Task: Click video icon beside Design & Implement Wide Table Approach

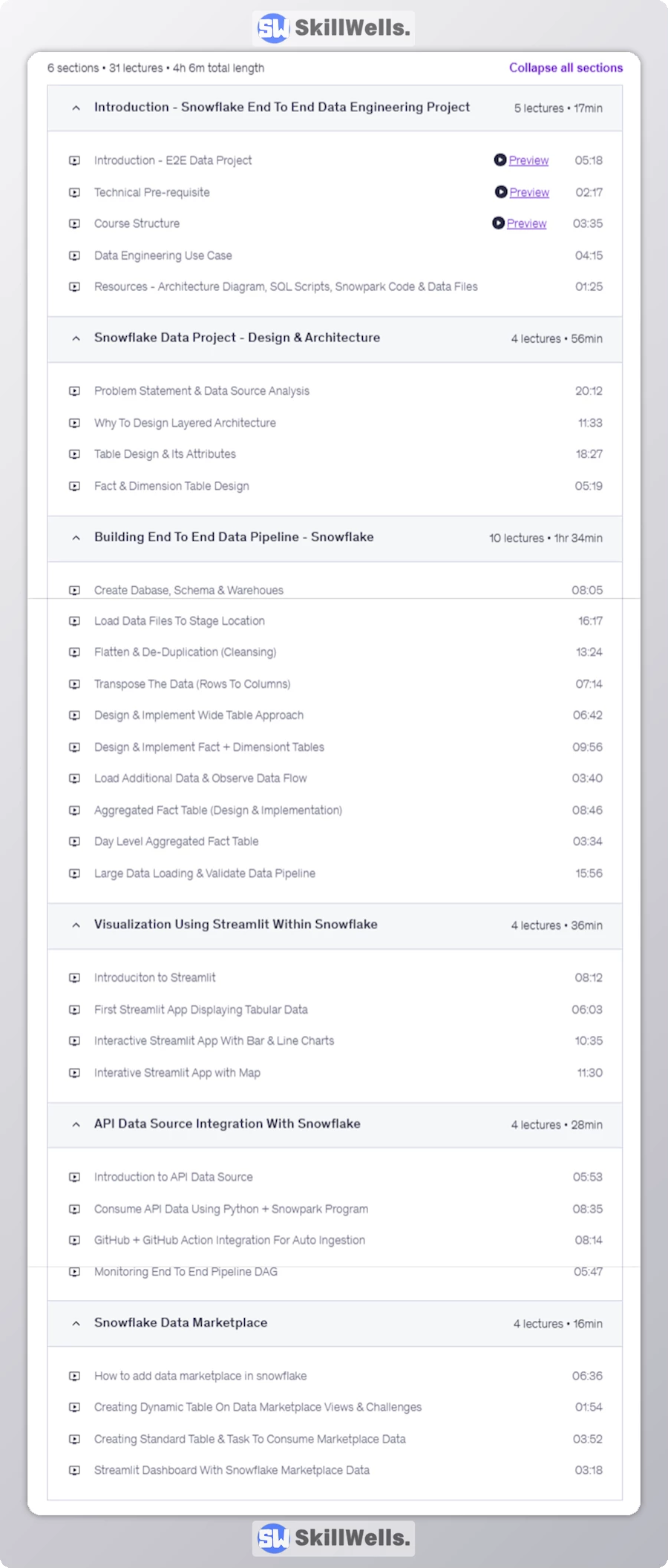Action: [x=74, y=715]
